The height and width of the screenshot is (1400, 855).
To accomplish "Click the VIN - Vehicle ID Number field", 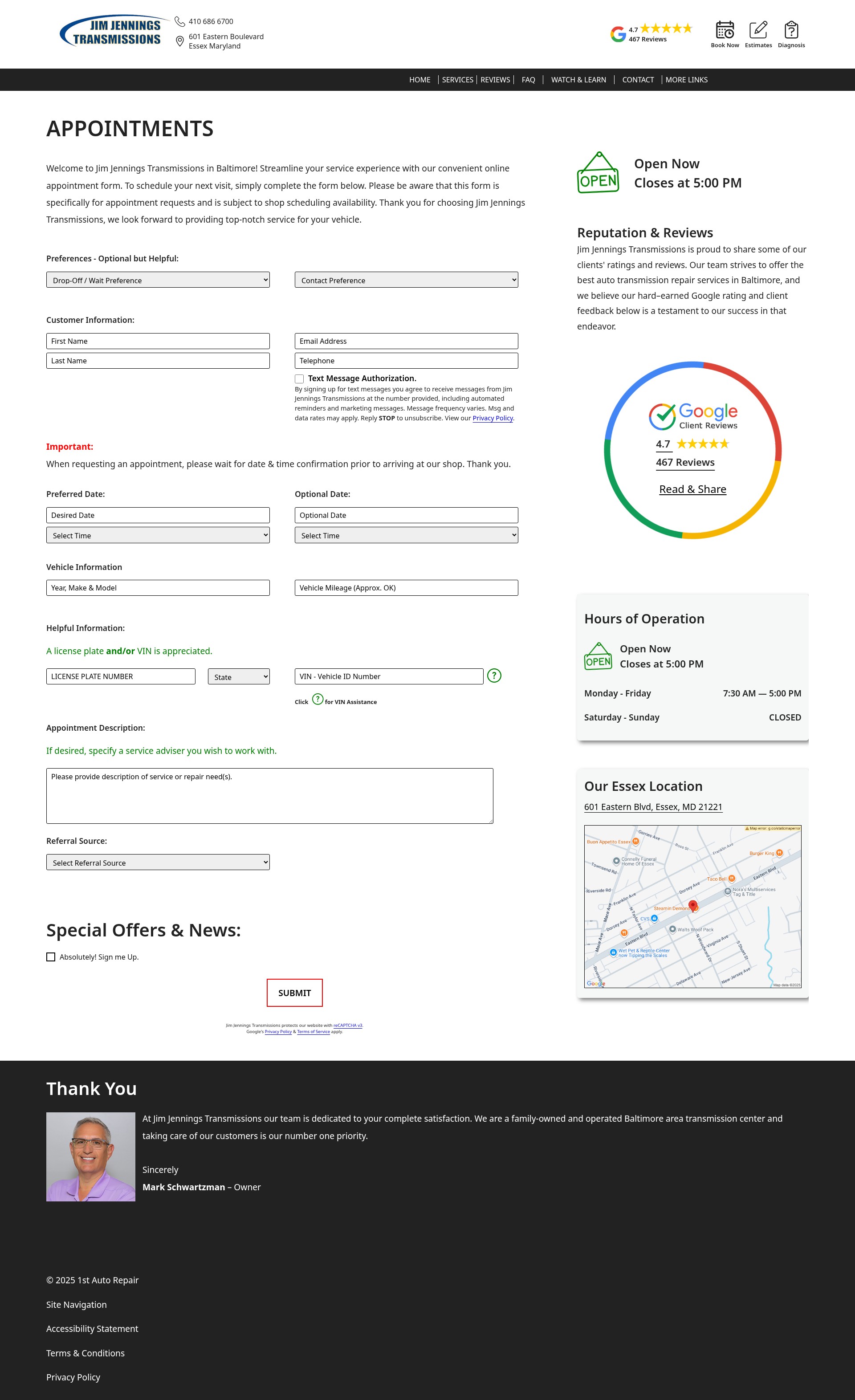I will click(389, 676).
